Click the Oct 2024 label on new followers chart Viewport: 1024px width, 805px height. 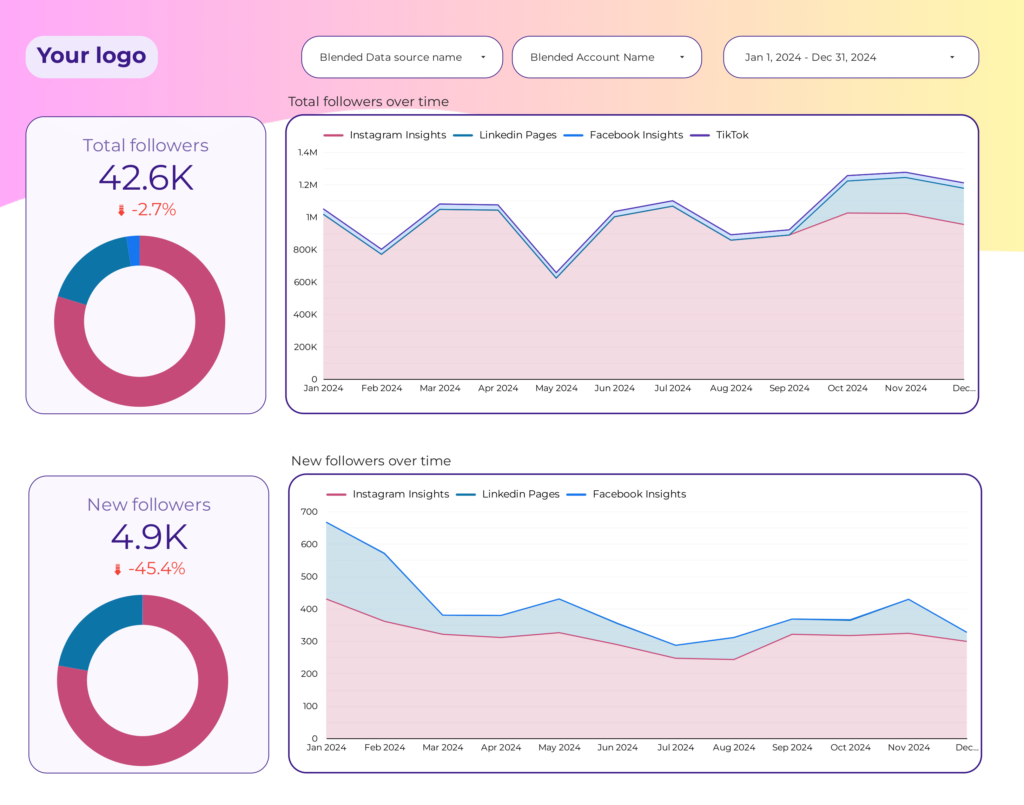coord(850,747)
